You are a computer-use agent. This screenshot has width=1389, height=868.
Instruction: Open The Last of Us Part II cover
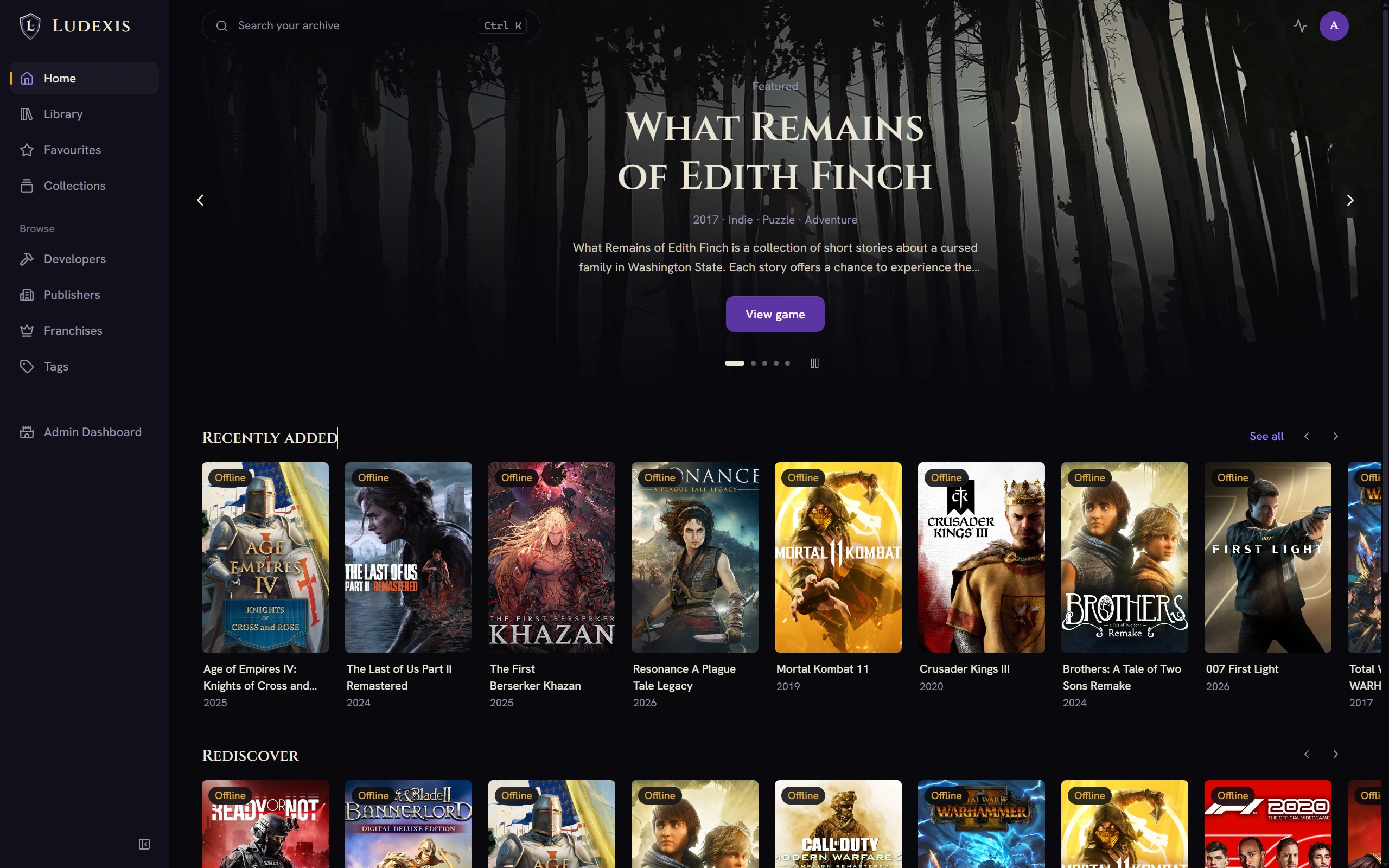pyautogui.click(x=408, y=557)
